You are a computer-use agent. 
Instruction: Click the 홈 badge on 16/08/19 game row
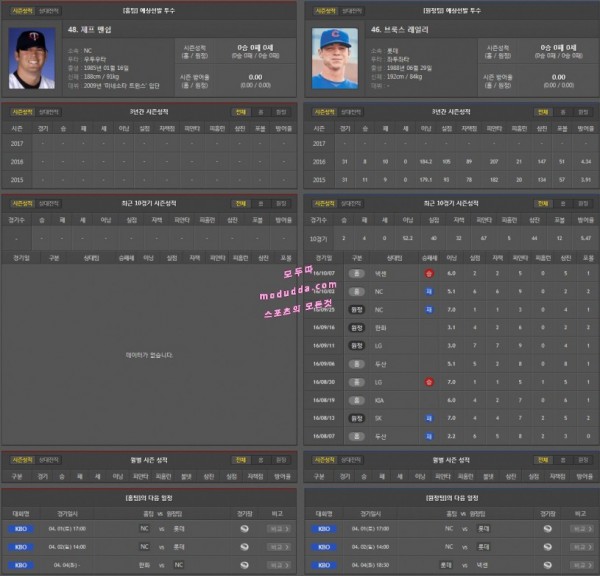pyautogui.click(x=356, y=400)
